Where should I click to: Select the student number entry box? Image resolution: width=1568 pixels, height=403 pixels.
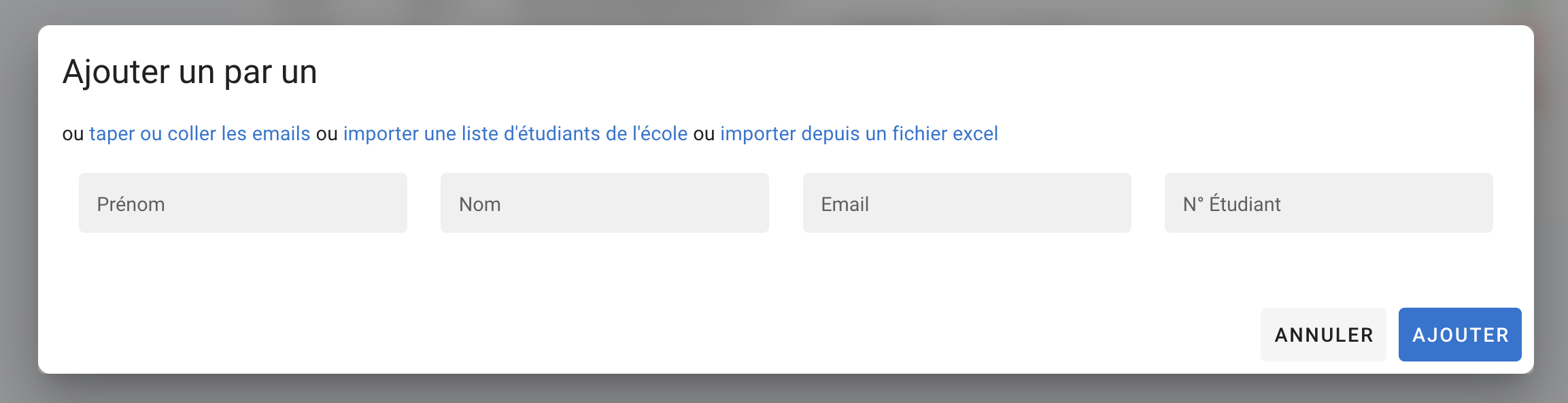click(1328, 204)
